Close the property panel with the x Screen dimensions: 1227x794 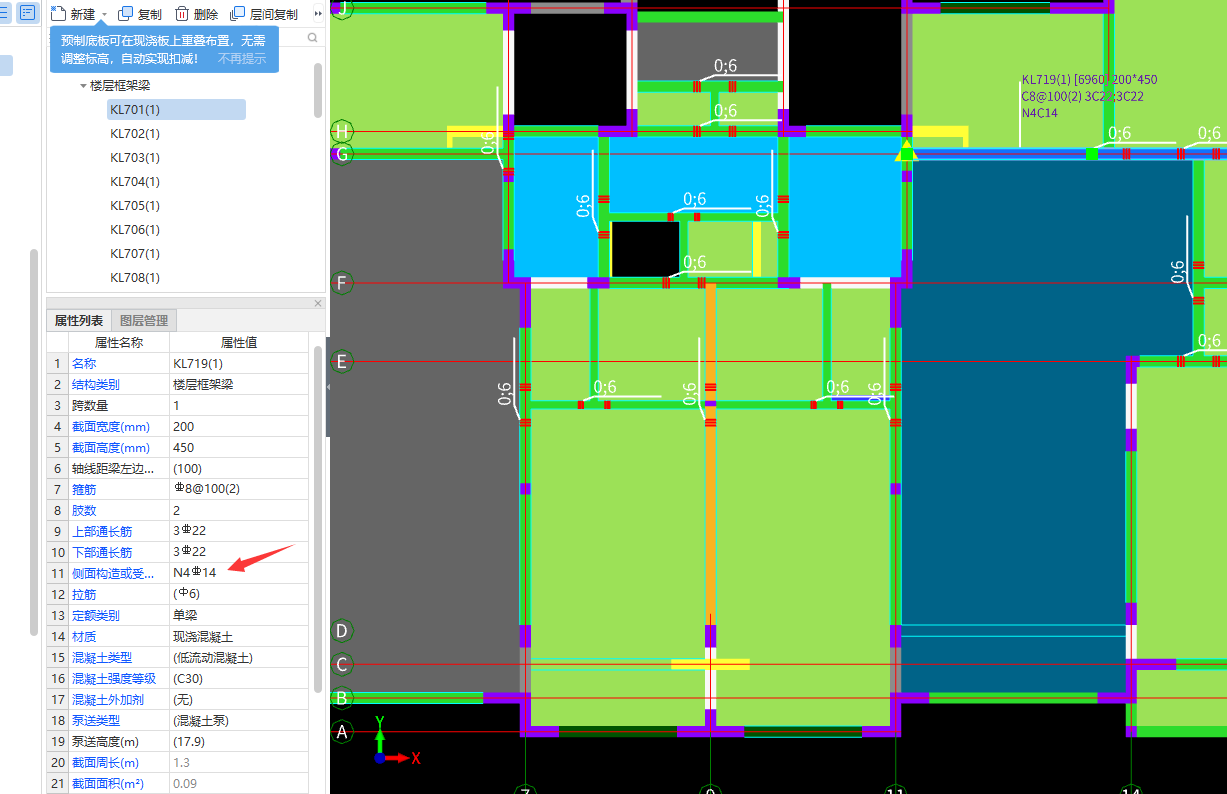pos(318,303)
